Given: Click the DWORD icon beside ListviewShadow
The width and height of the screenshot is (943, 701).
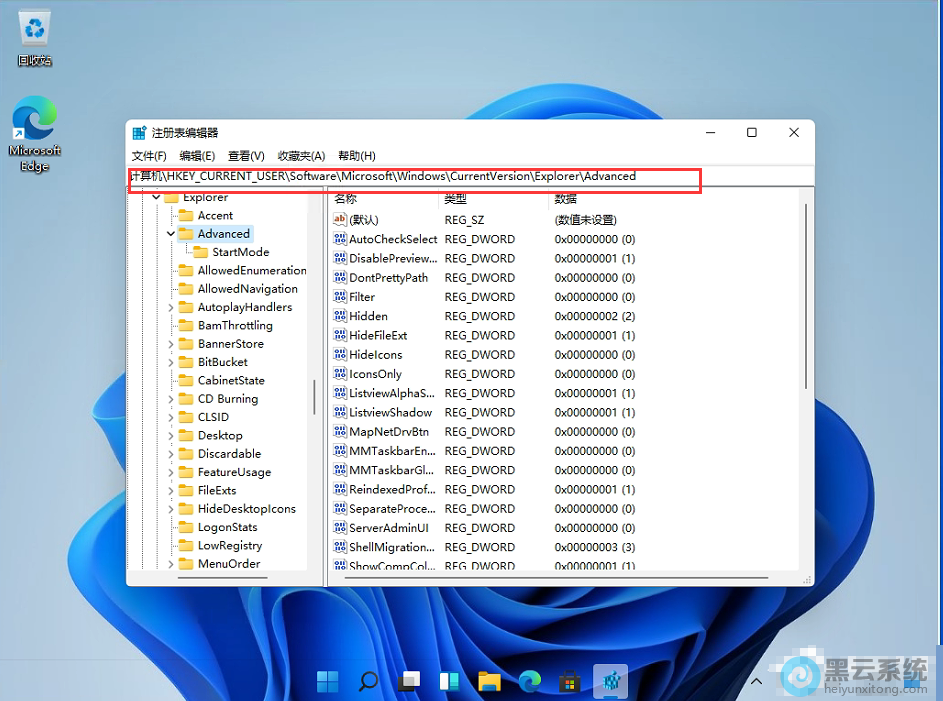Looking at the screenshot, I should click(339, 413).
